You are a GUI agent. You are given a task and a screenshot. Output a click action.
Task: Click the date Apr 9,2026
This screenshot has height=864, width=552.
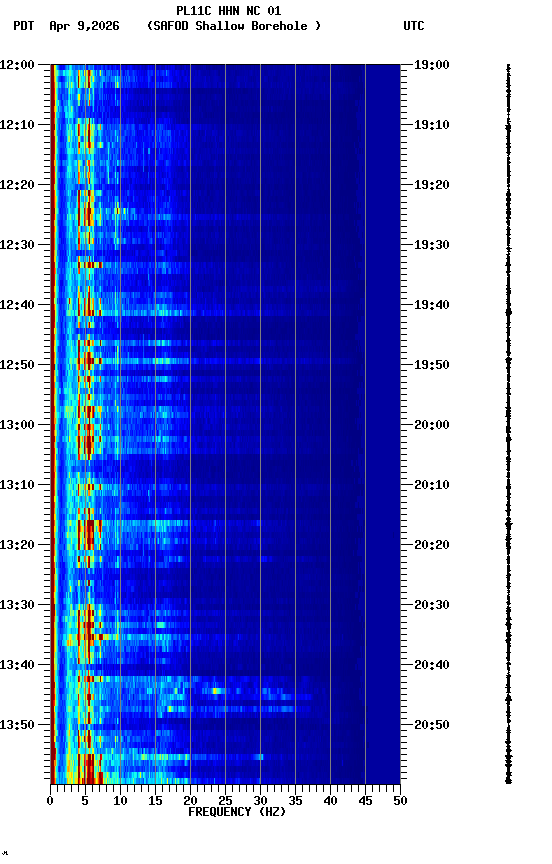coord(84,26)
